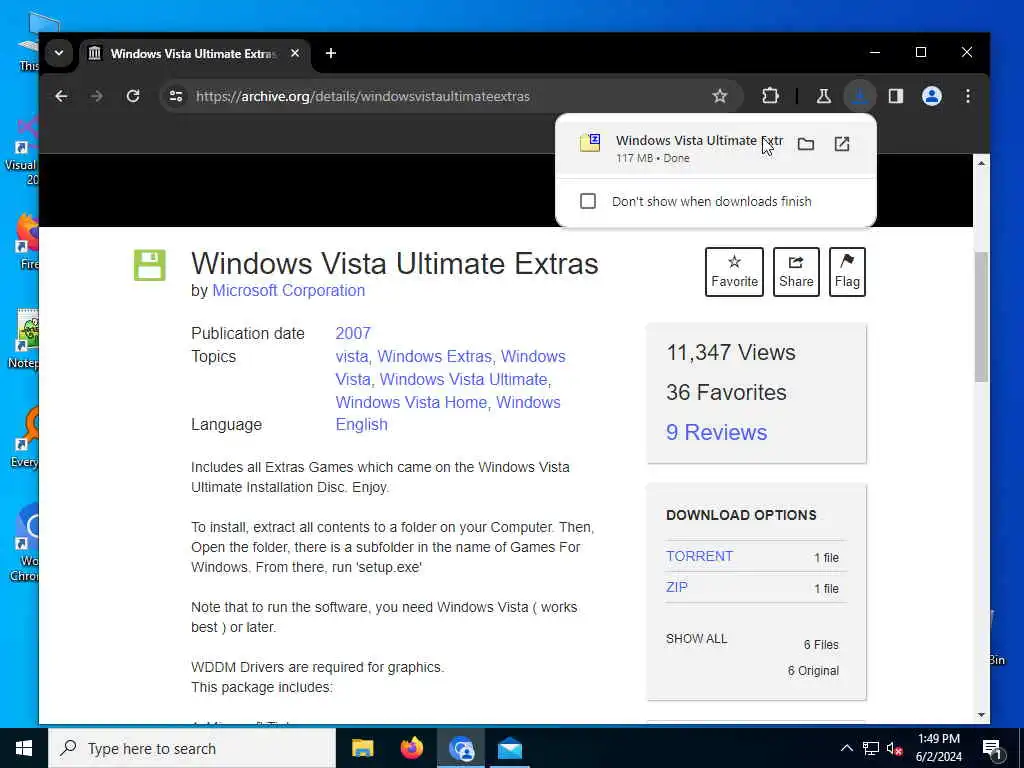Select ZIP download option
The width and height of the screenshot is (1024, 768).
(x=677, y=587)
